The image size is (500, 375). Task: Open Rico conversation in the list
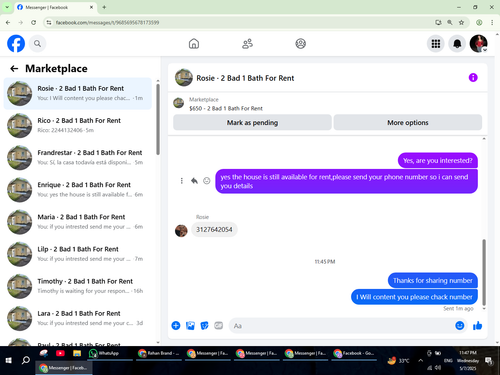(78, 125)
